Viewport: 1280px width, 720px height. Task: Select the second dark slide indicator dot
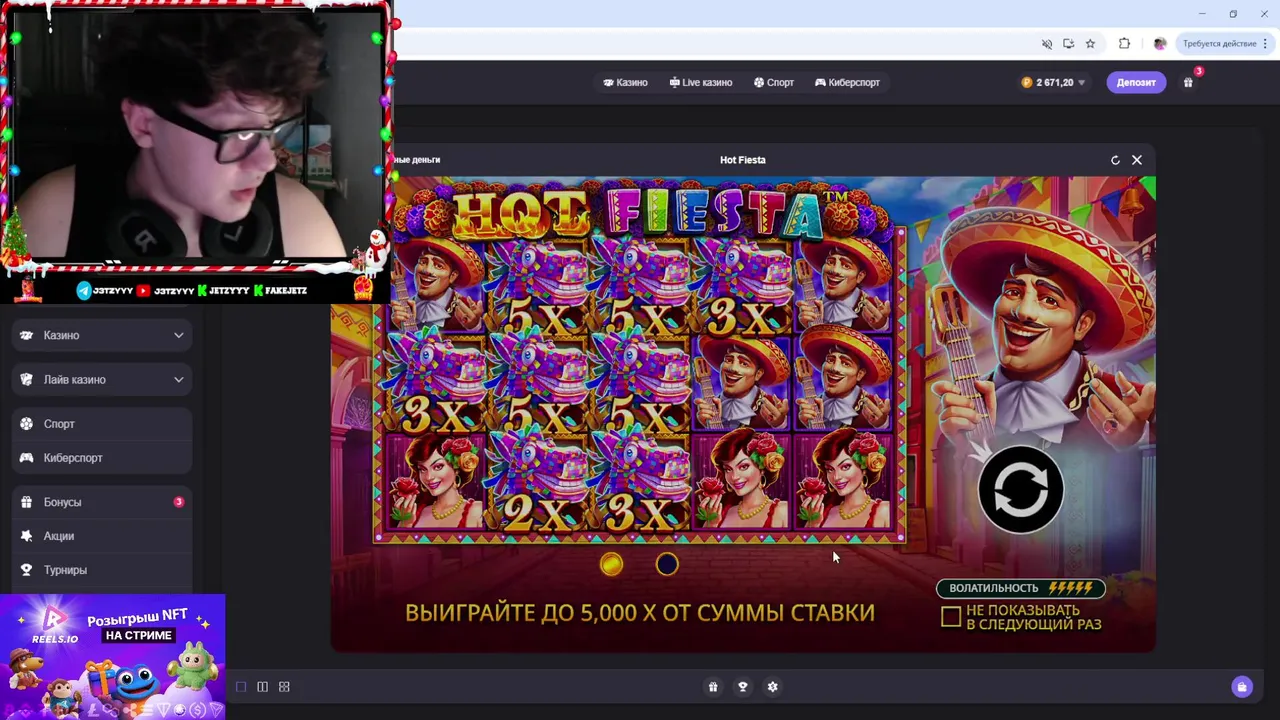667,565
